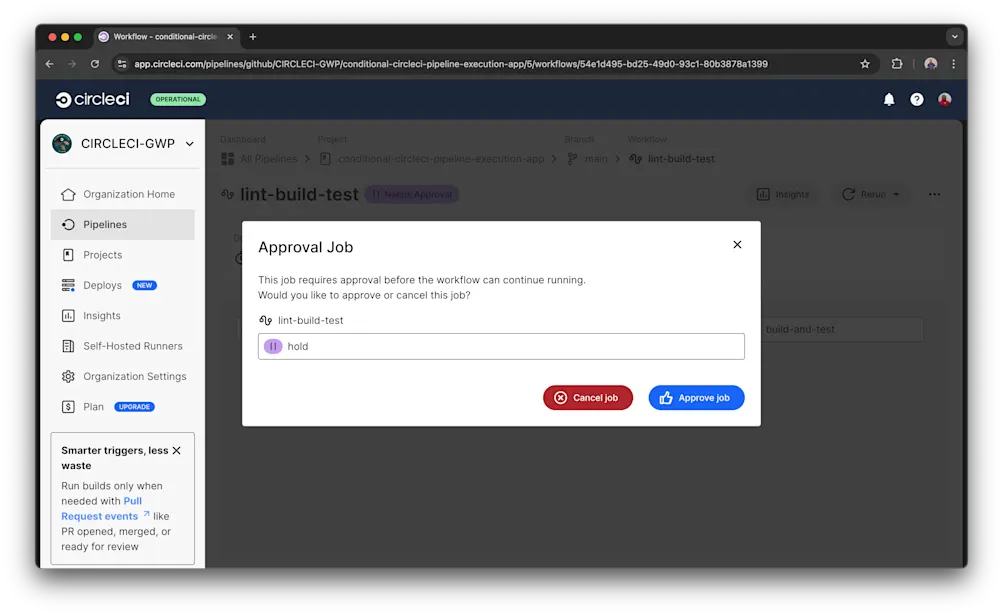Open the three-dots more actions menu
Screen dimensions: 1003x615
(935, 194)
